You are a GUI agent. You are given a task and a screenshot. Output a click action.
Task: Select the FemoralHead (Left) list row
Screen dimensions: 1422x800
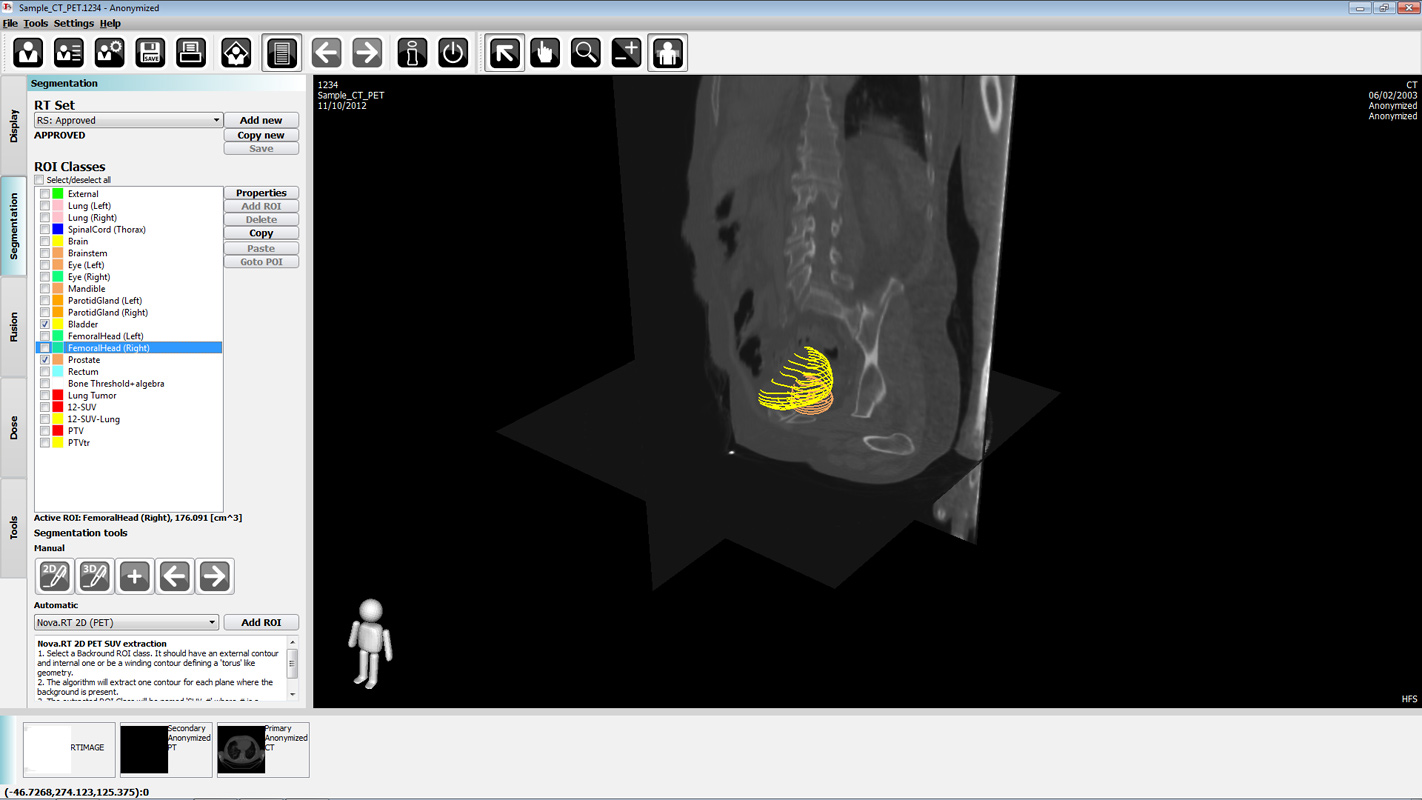pyautogui.click(x=129, y=336)
